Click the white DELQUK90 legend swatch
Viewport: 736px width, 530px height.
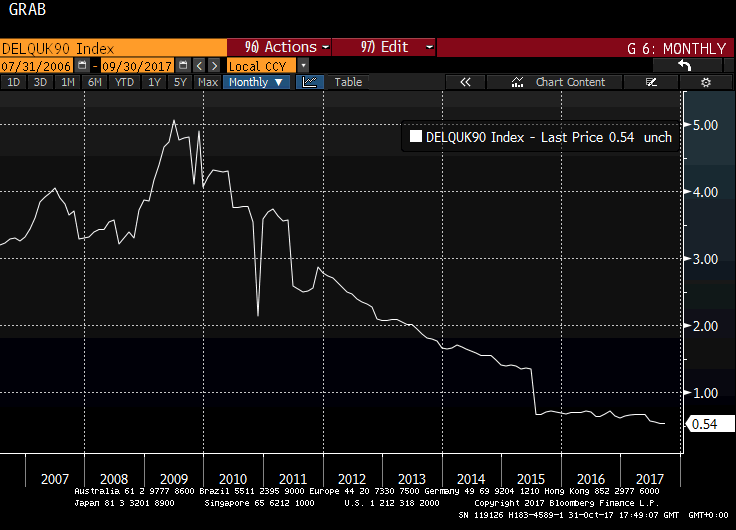point(416,138)
